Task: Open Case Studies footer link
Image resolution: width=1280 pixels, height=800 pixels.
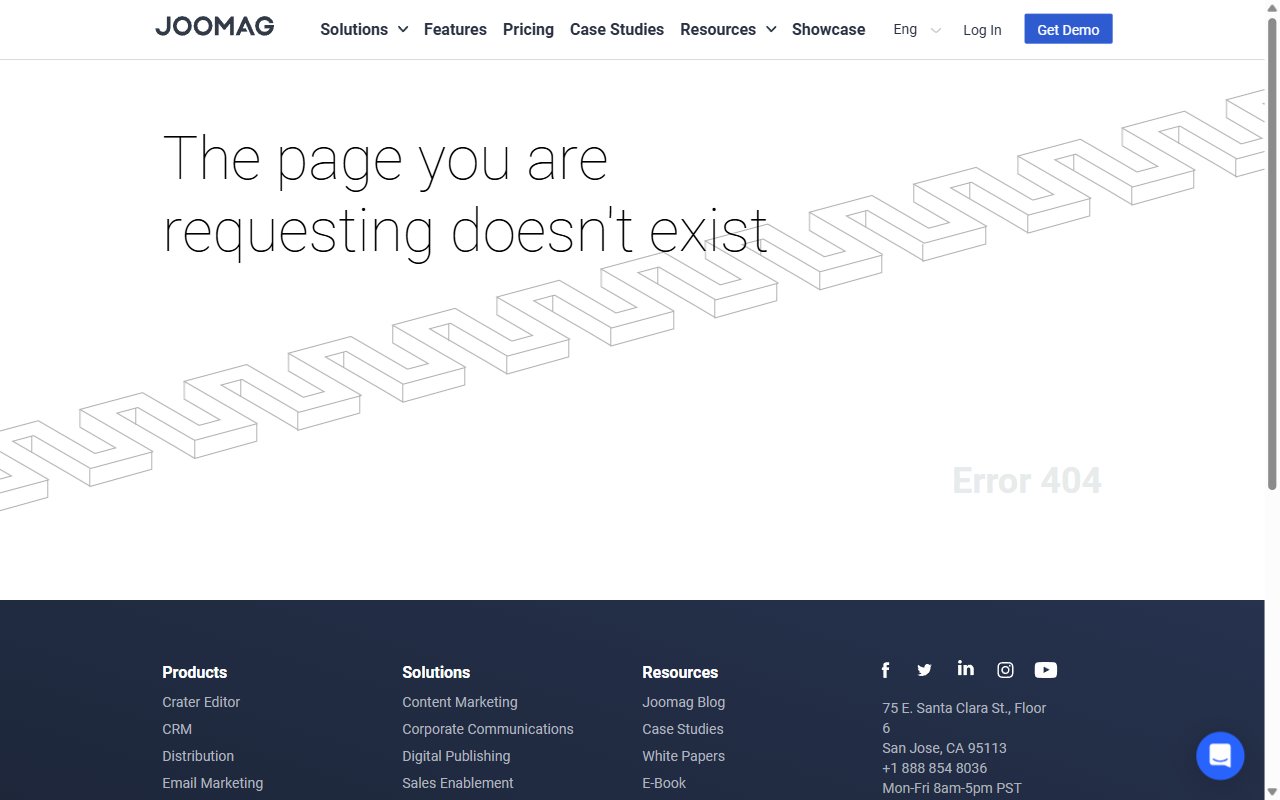Action: (x=682, y=729)
